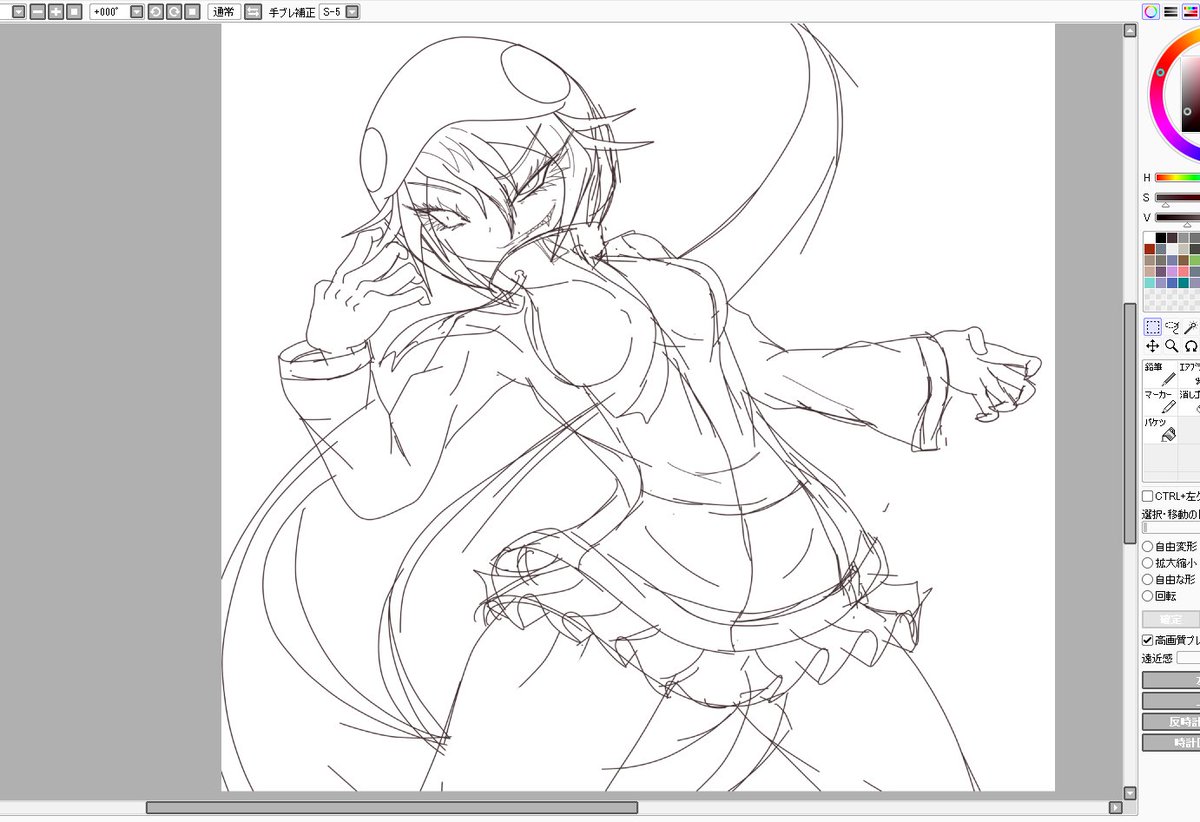
Task: Select the 自由変形 radio option
Action: 1147,547
